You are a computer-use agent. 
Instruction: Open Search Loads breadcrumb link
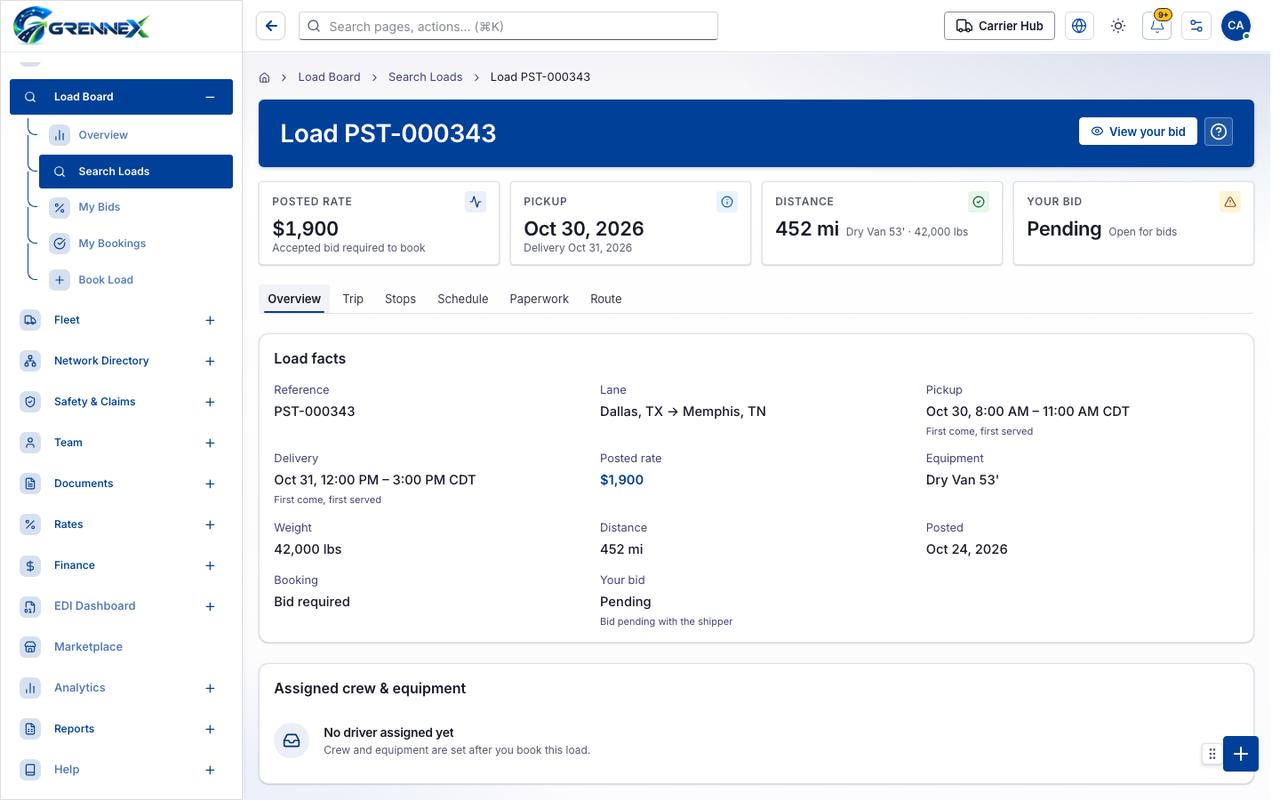(x=425, y=77)
